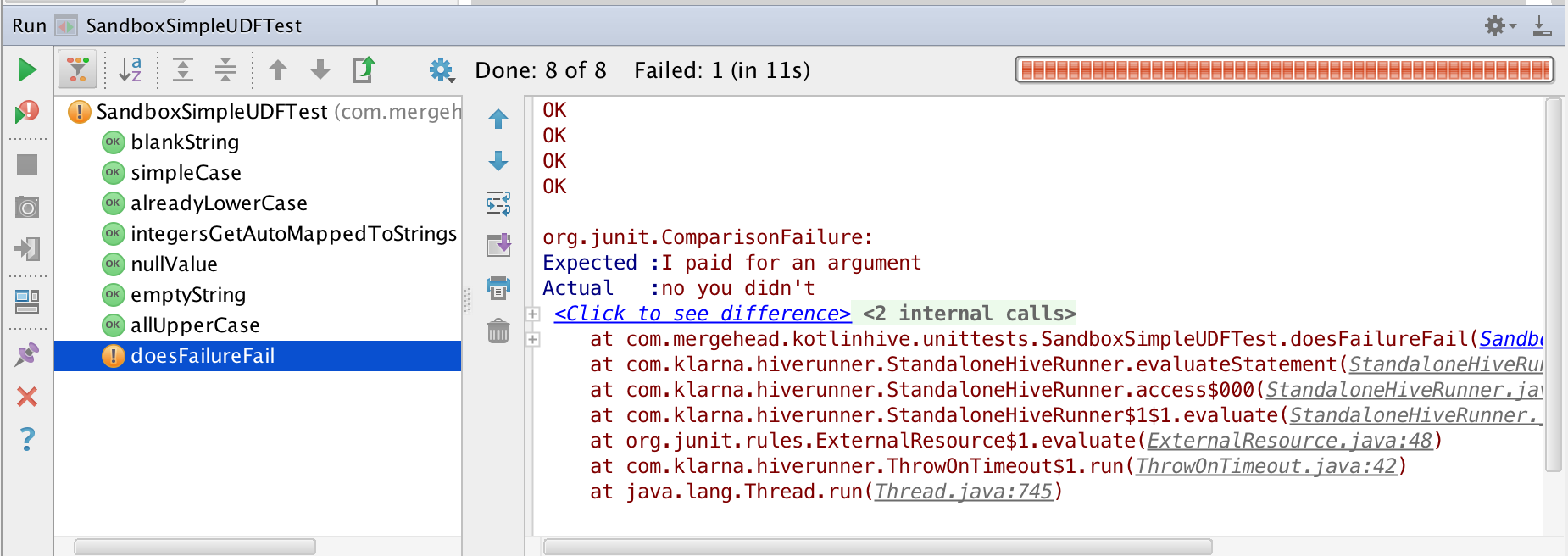The width and height of the screenshot is (1568, 556).
Task: Click the Export Test Results icon
Action: [x=364, y=69]
